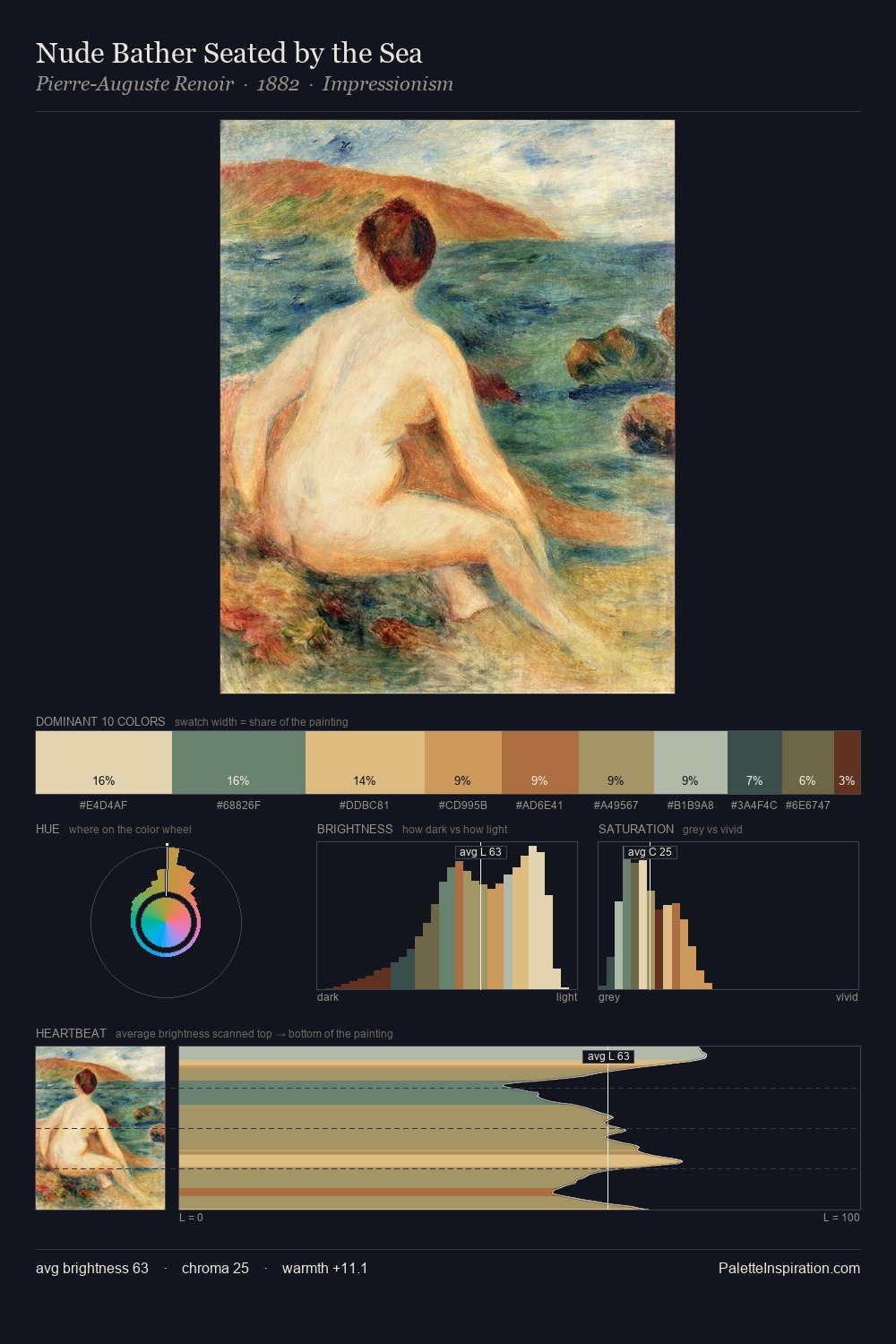This screenshot has height=1344, width=896.
Task: Click the avg C 25 label in Saturation
Action: point(650,852)
